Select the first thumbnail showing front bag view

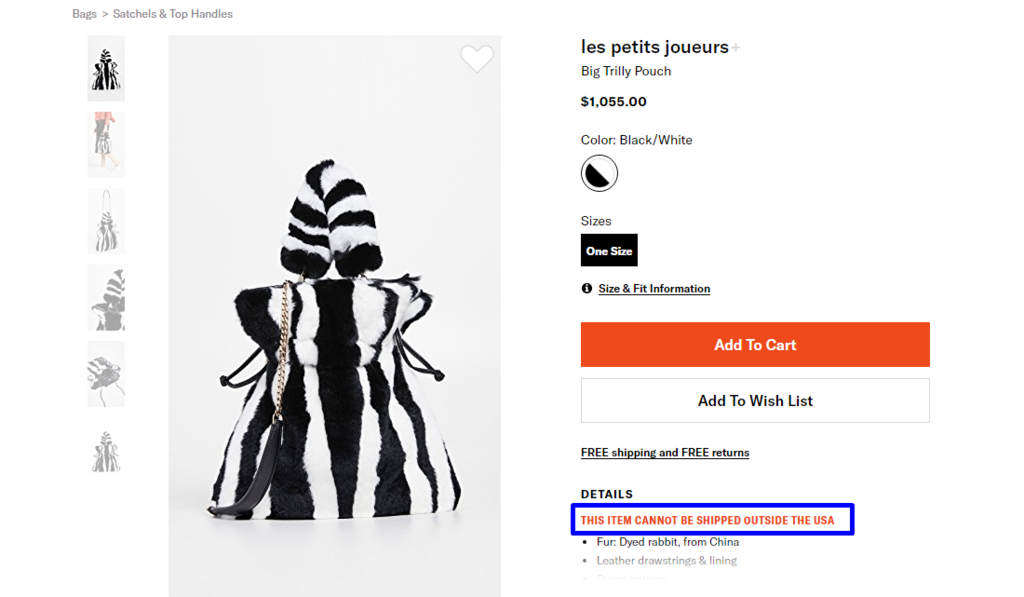pos(106,68)
